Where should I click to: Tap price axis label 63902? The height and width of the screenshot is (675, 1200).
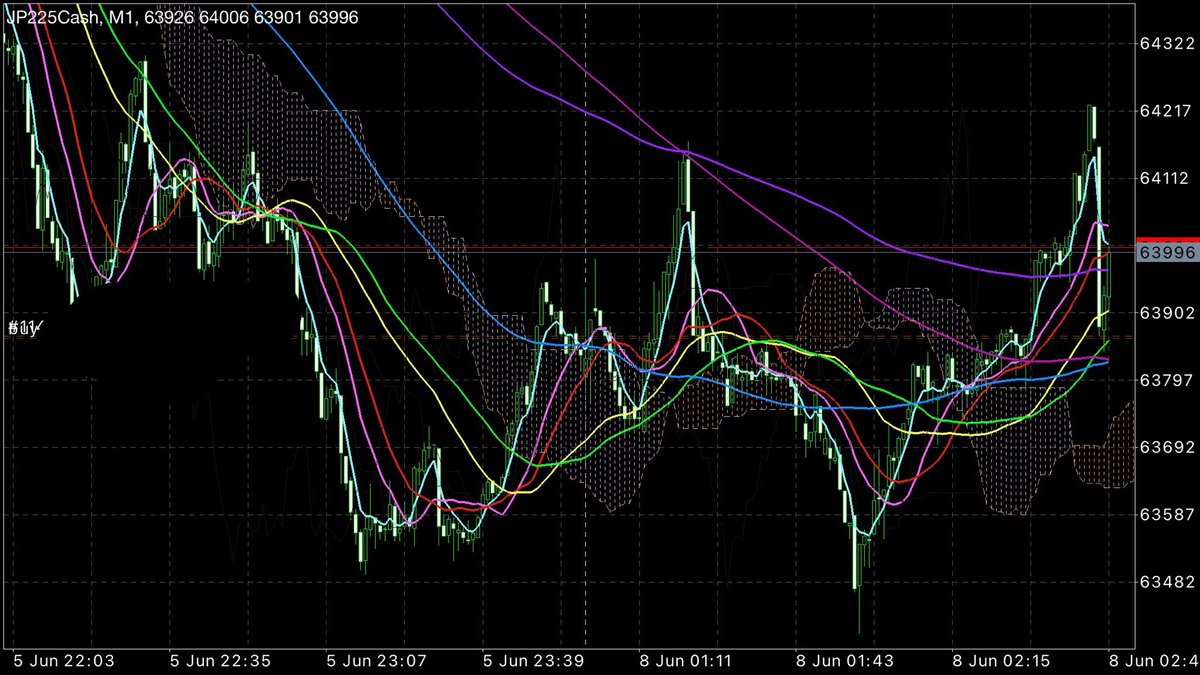coord(1167,313)
